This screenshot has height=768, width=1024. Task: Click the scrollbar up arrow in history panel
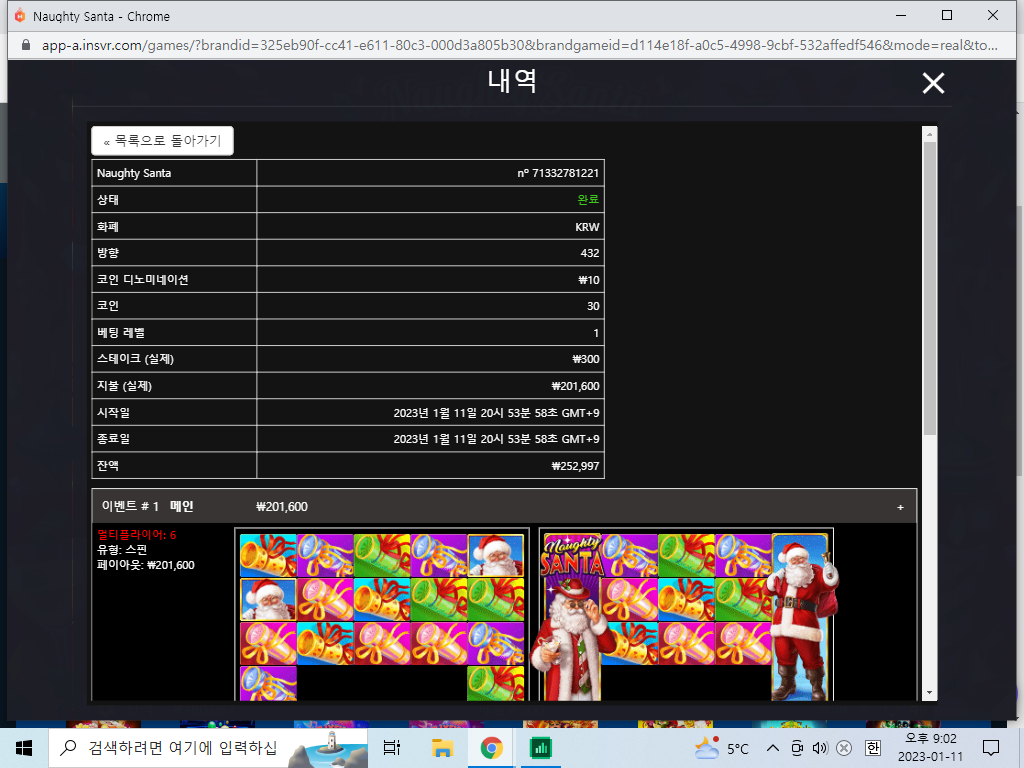930,134
